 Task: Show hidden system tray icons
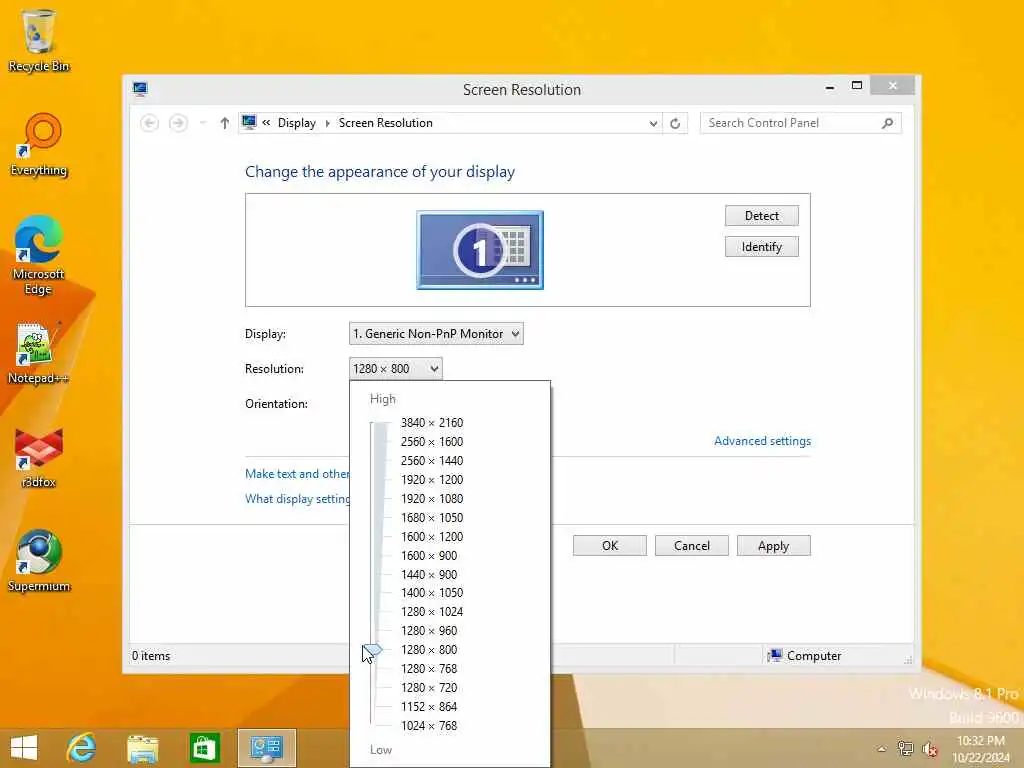coord(882,749)
